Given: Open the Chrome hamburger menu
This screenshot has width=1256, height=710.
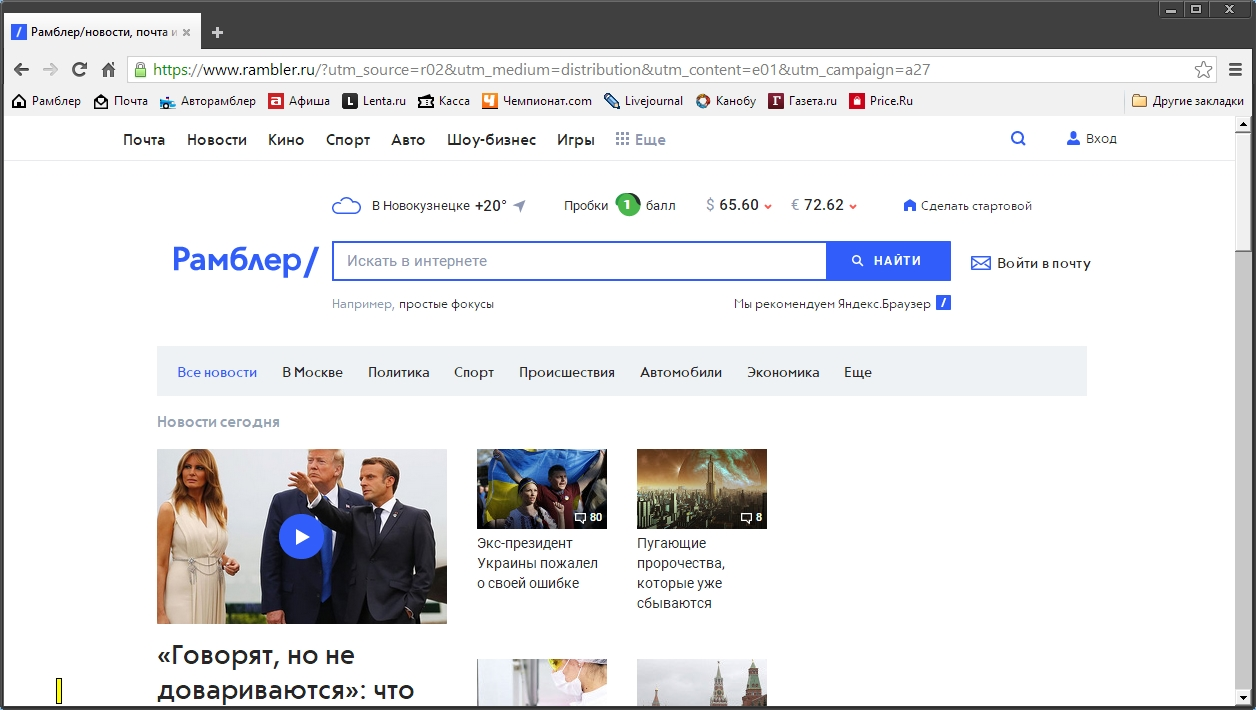Looking at the screenshot, I should coord(1235,70).
